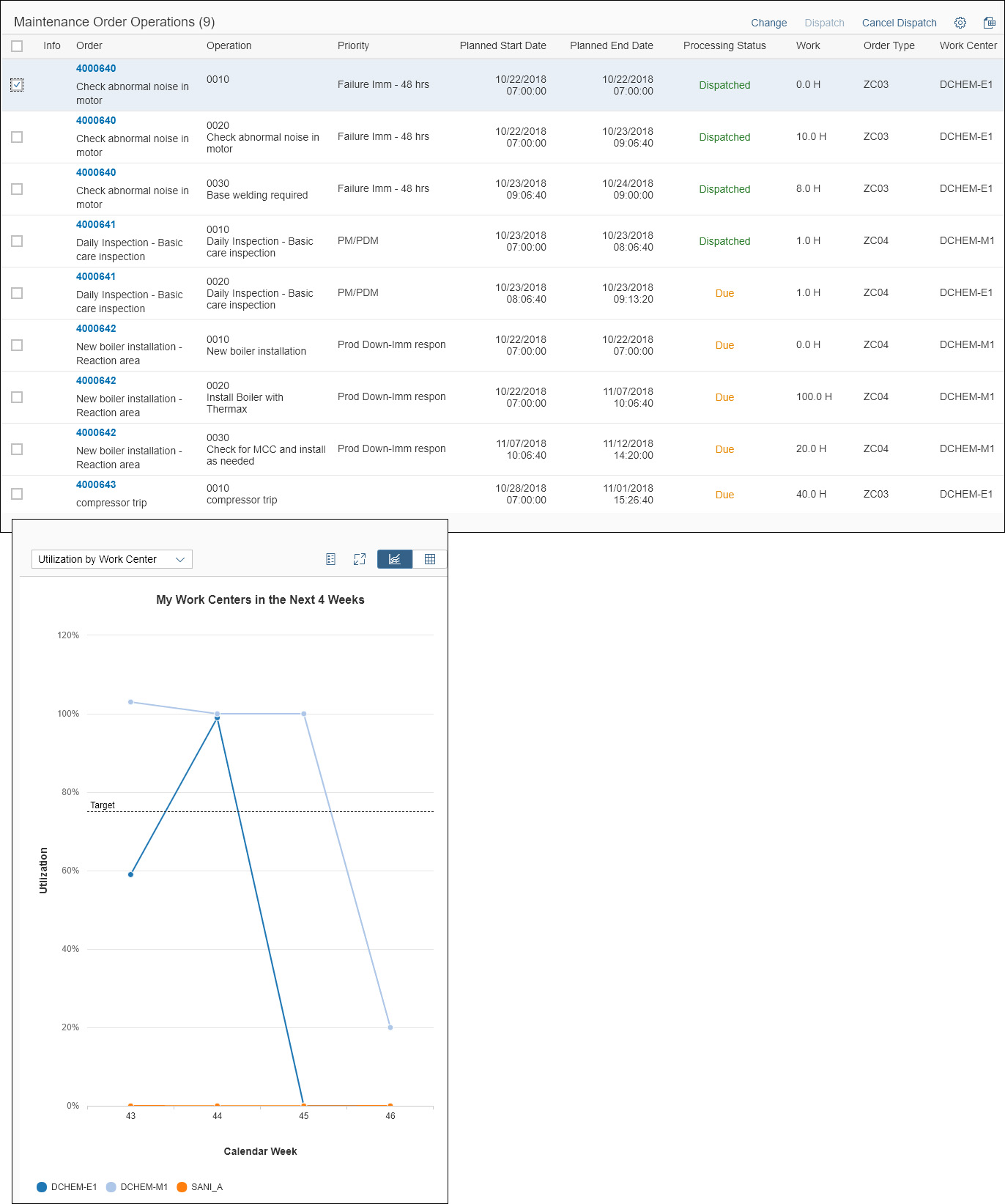This screenshot has height=1204, width=1005.
Task: Click Work Center column header
Action: [x=968, y=45]
